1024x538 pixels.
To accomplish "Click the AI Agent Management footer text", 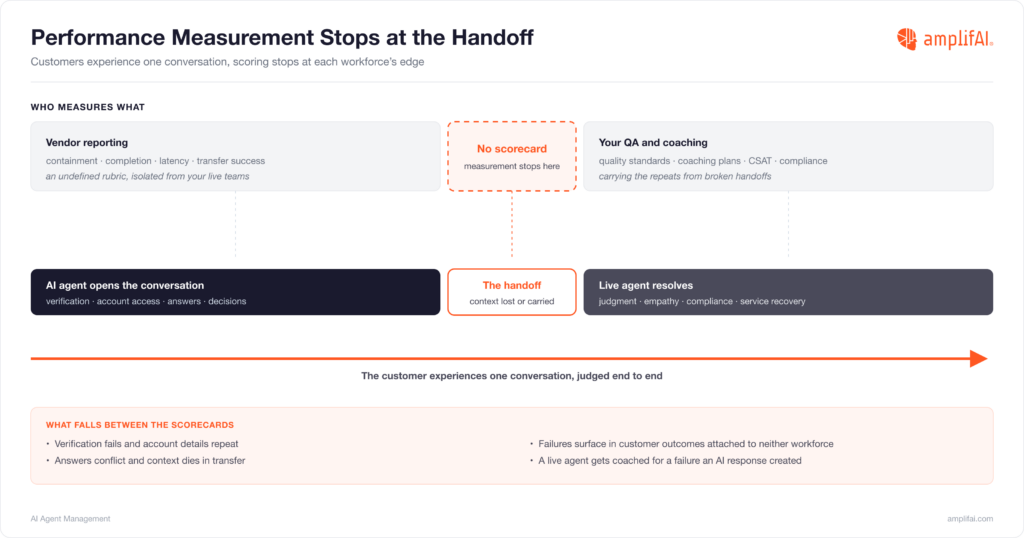I will tap(71, 518).
